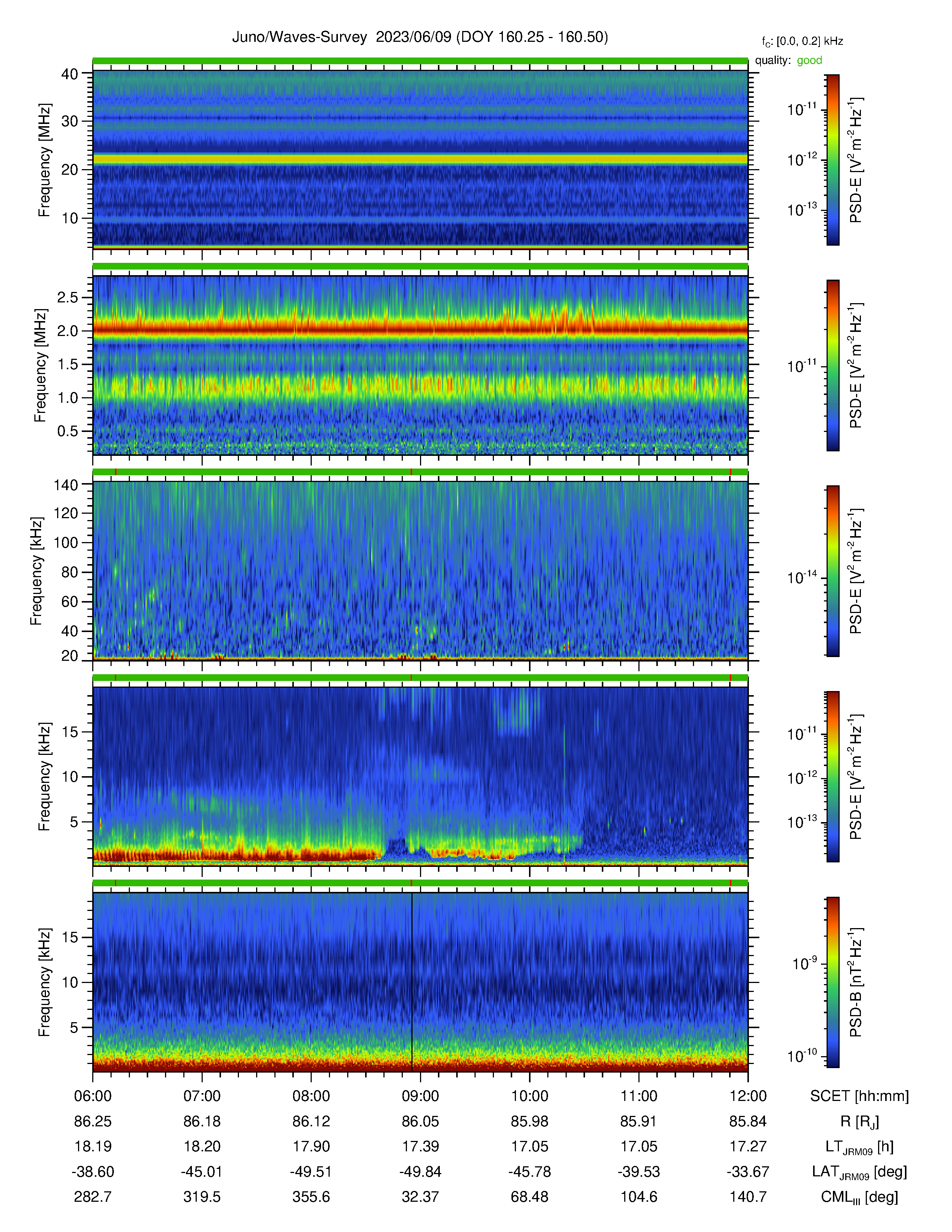The height and width of the screenshot is (1232, 952).
Task: Click the bright 2.0 MHz emission band
Action: click(420, 328)
